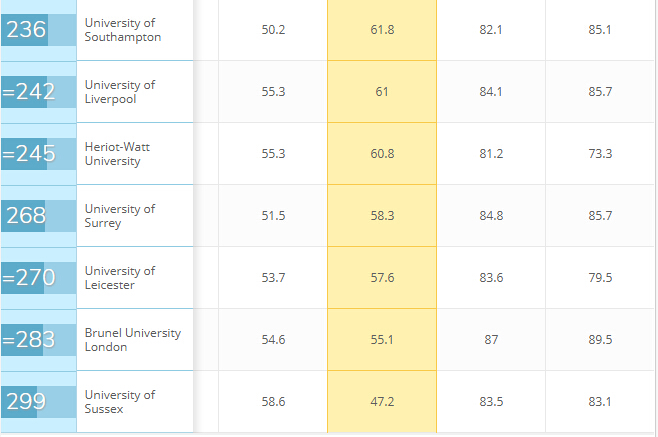This screenshot has height=437, width=658.
Task: Click rank badge 236
Action: [x=26, y=30]
